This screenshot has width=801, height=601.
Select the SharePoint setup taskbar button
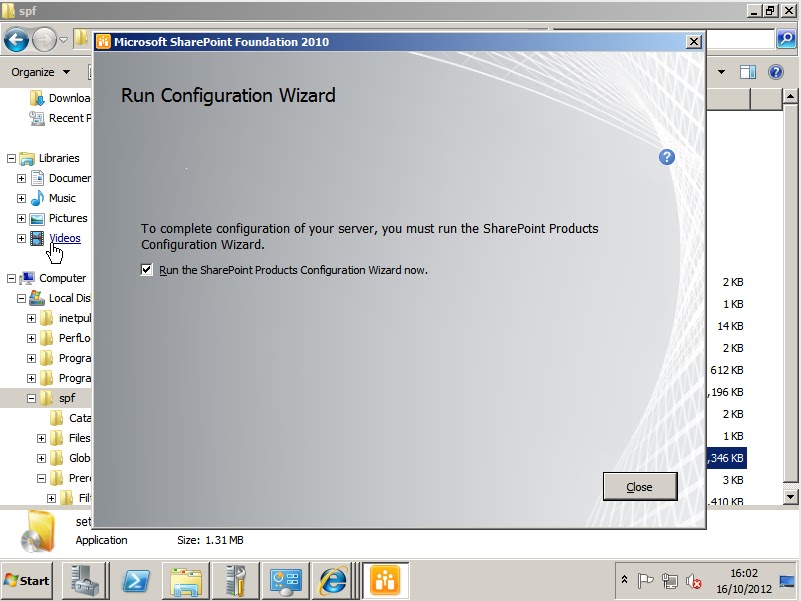coord(385,581)
